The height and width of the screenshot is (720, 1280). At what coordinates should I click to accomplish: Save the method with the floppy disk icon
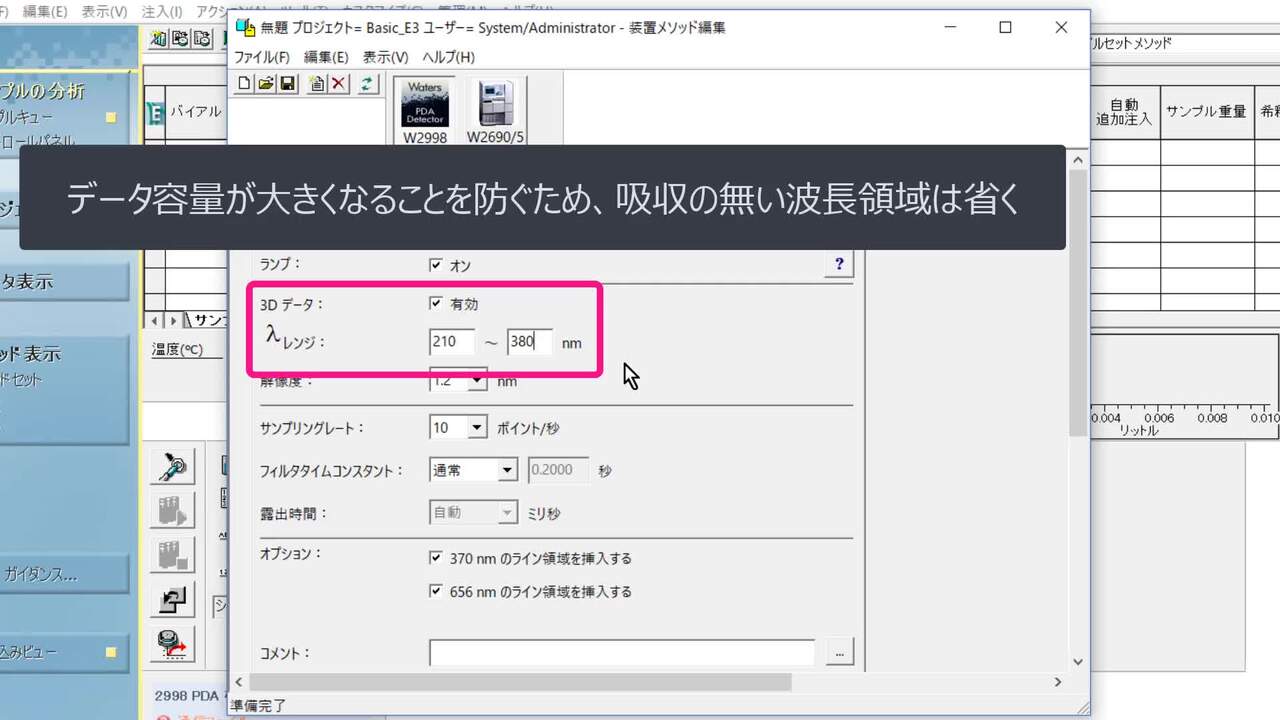click(x=286, y=84)
